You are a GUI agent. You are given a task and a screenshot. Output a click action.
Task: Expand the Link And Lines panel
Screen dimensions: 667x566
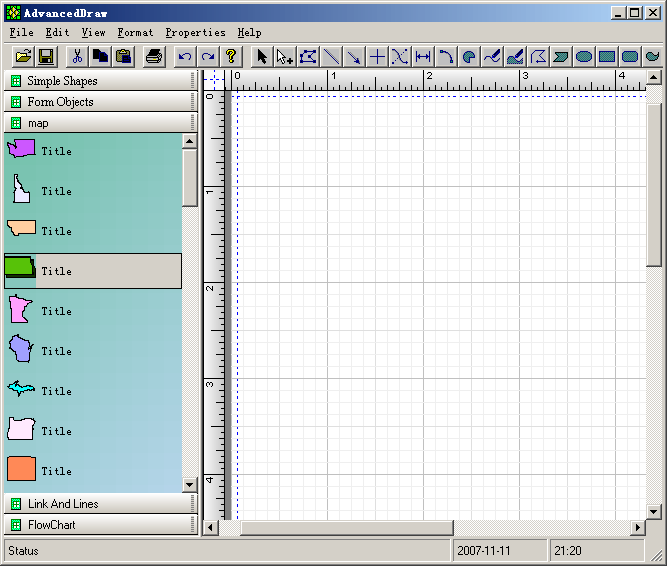[101, 503]
